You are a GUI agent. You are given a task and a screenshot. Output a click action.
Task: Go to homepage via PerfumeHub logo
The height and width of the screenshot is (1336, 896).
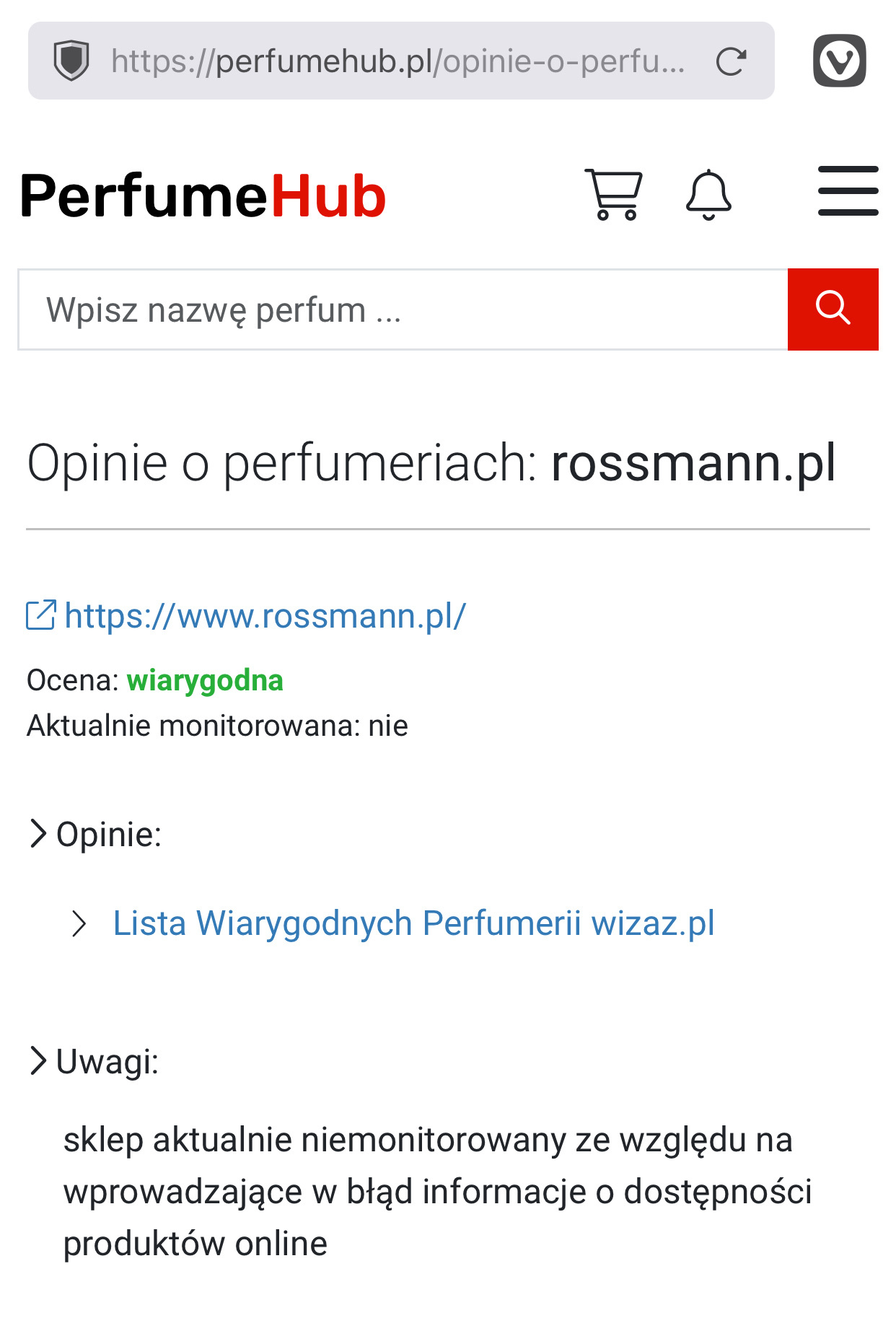[203, 195]
